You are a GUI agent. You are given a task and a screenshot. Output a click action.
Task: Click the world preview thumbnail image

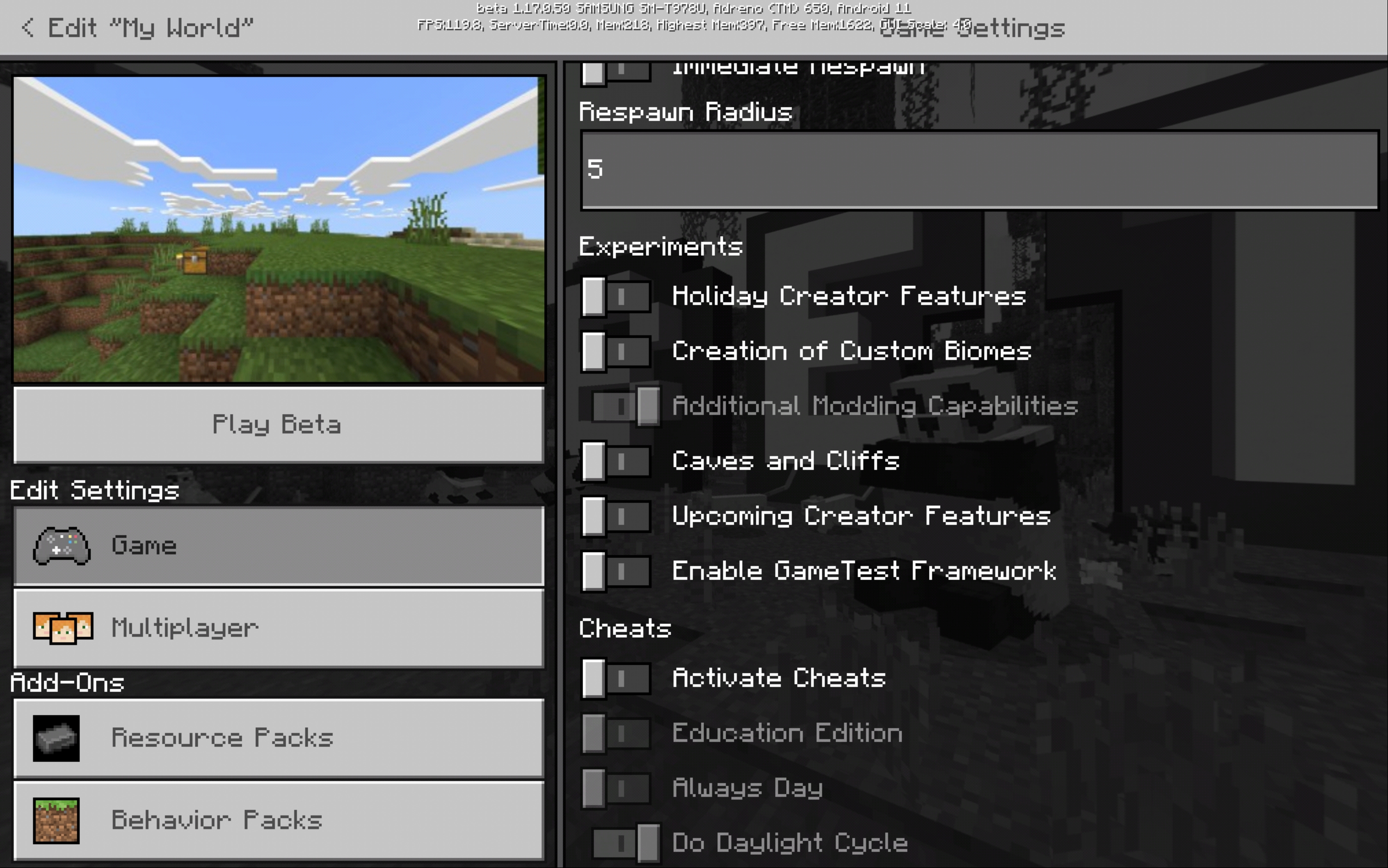[279, 229]
